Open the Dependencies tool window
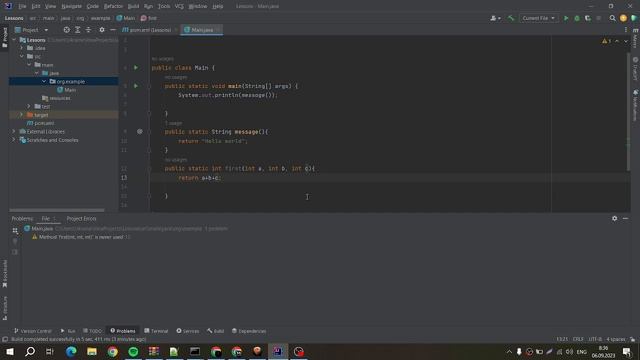640x360 pixels. point(249,331)
